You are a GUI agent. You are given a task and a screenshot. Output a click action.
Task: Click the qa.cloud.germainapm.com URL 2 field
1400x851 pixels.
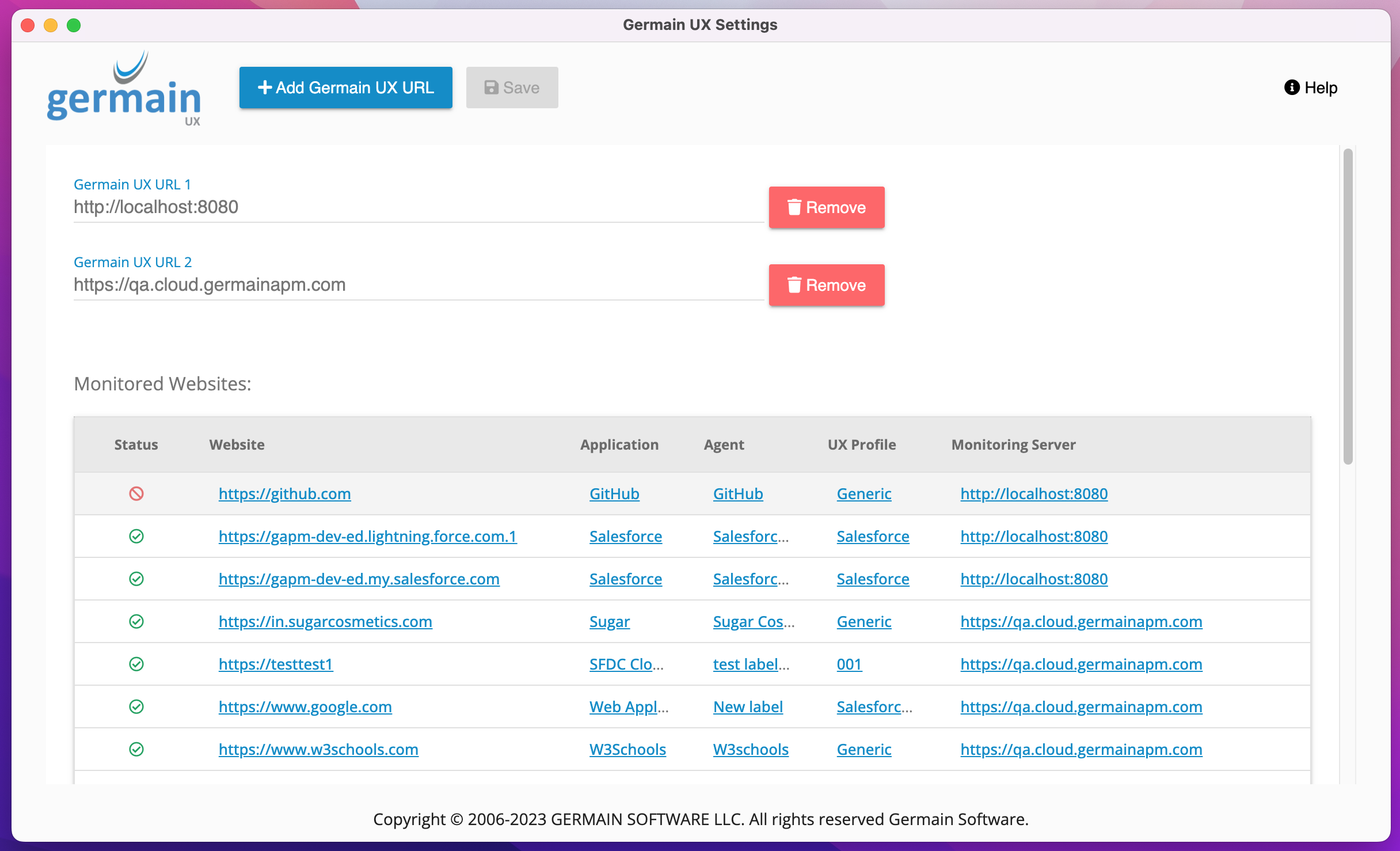tap(418, 285)
